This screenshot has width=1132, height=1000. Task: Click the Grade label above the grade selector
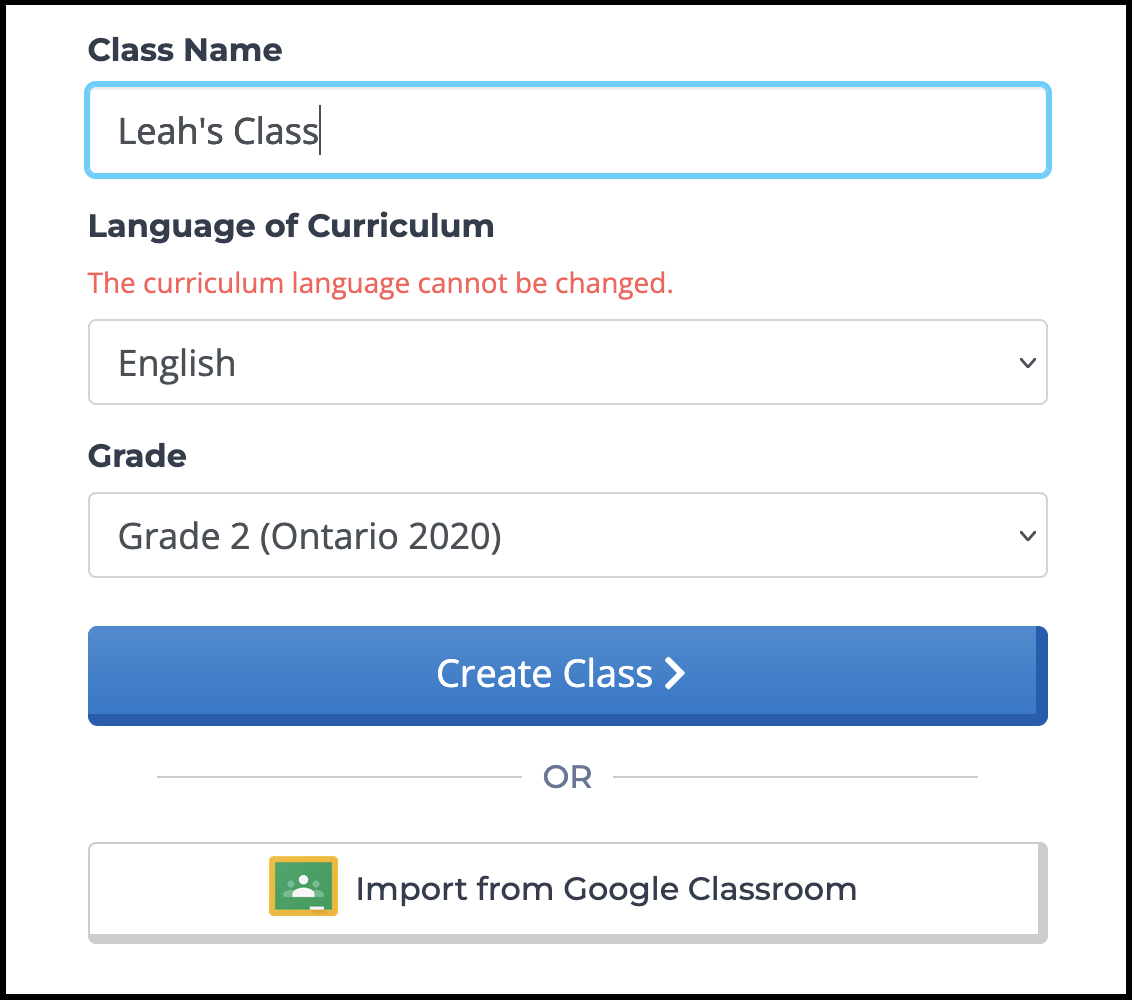tap(137, 456)
